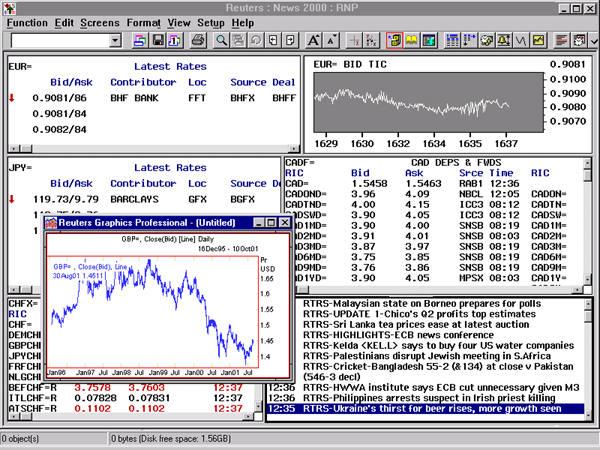
Task: Click the blue table grid toolbar icon
Action: tap(452, 40)
